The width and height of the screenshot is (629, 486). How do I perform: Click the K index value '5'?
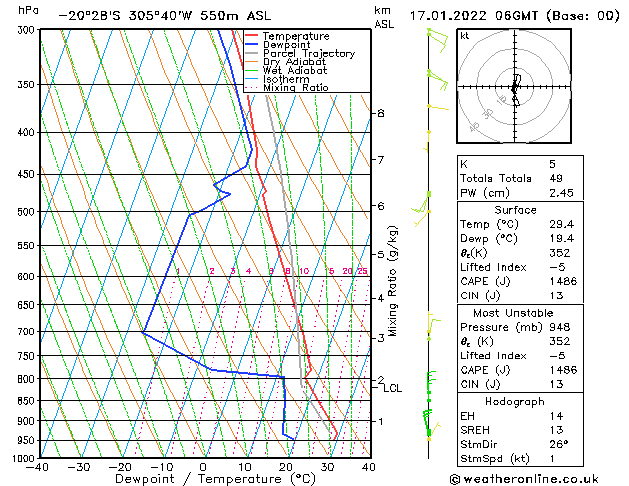click(x=552, y=164)
